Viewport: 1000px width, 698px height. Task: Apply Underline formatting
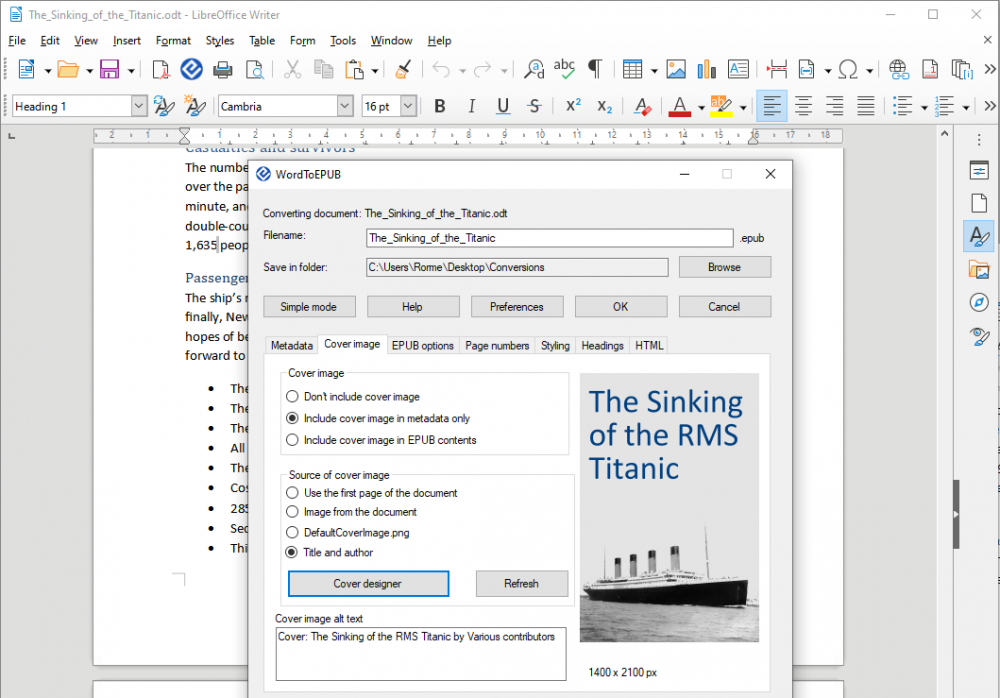pyautogui.click(x=503, y=106)
